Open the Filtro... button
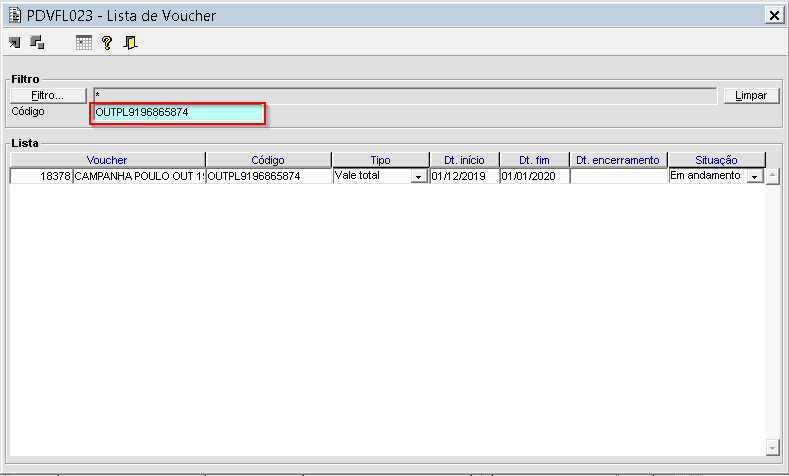Screen dimensions: 789x476 click(48, 96)
